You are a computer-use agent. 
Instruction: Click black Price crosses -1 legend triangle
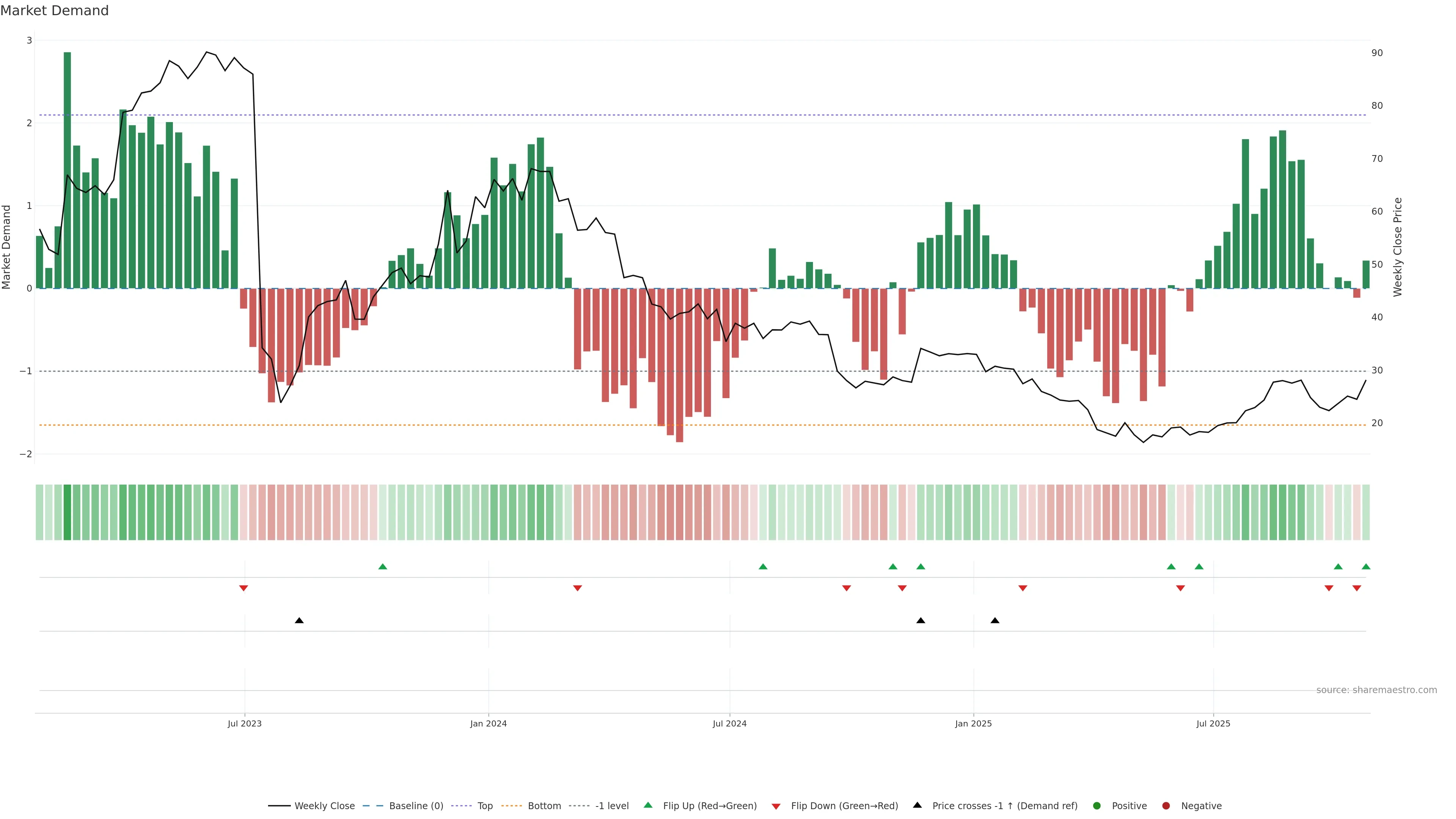[x=917, y=805]
